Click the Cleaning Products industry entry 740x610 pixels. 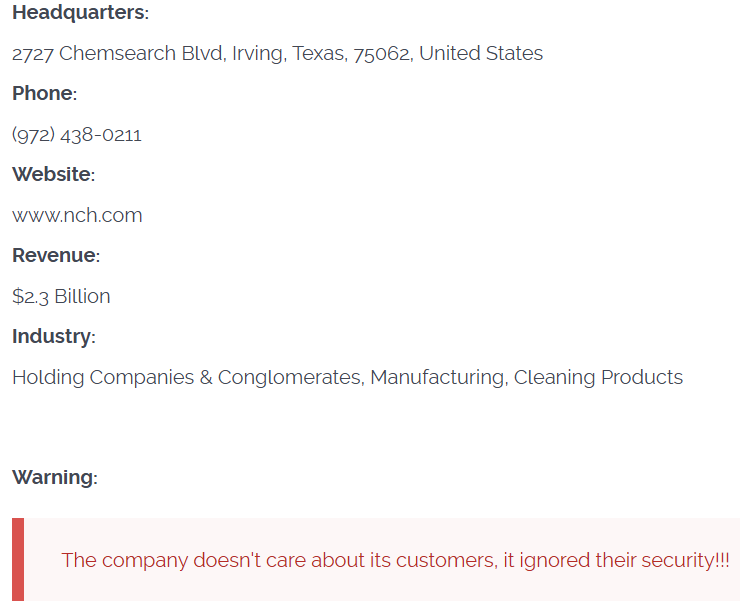pos(598,378)
